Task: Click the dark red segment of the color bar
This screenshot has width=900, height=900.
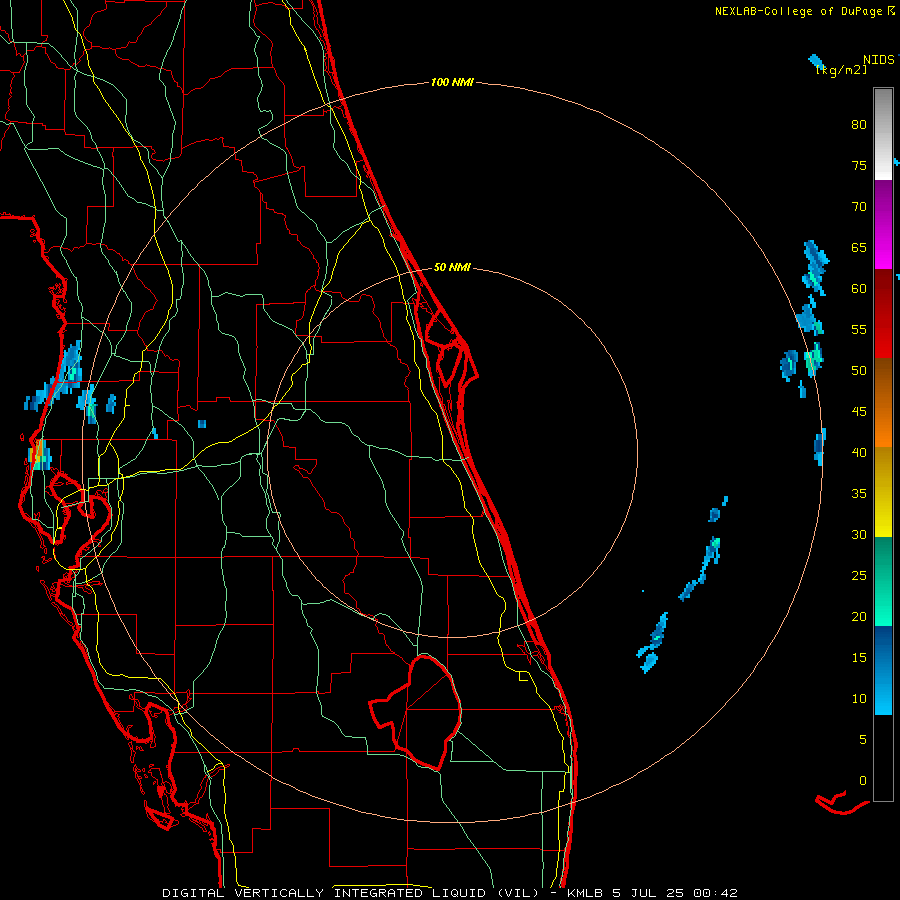Action: (x=883, y=313)
